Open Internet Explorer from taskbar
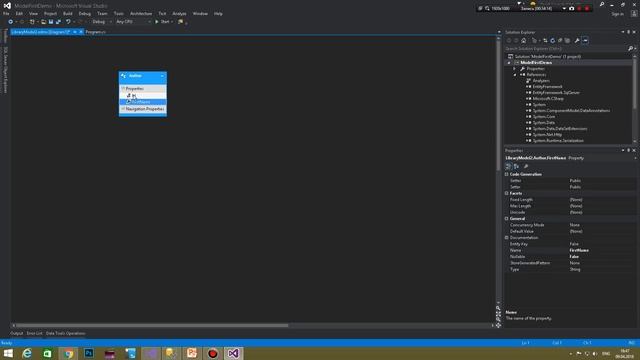640x360 pixels. point(27,353)
